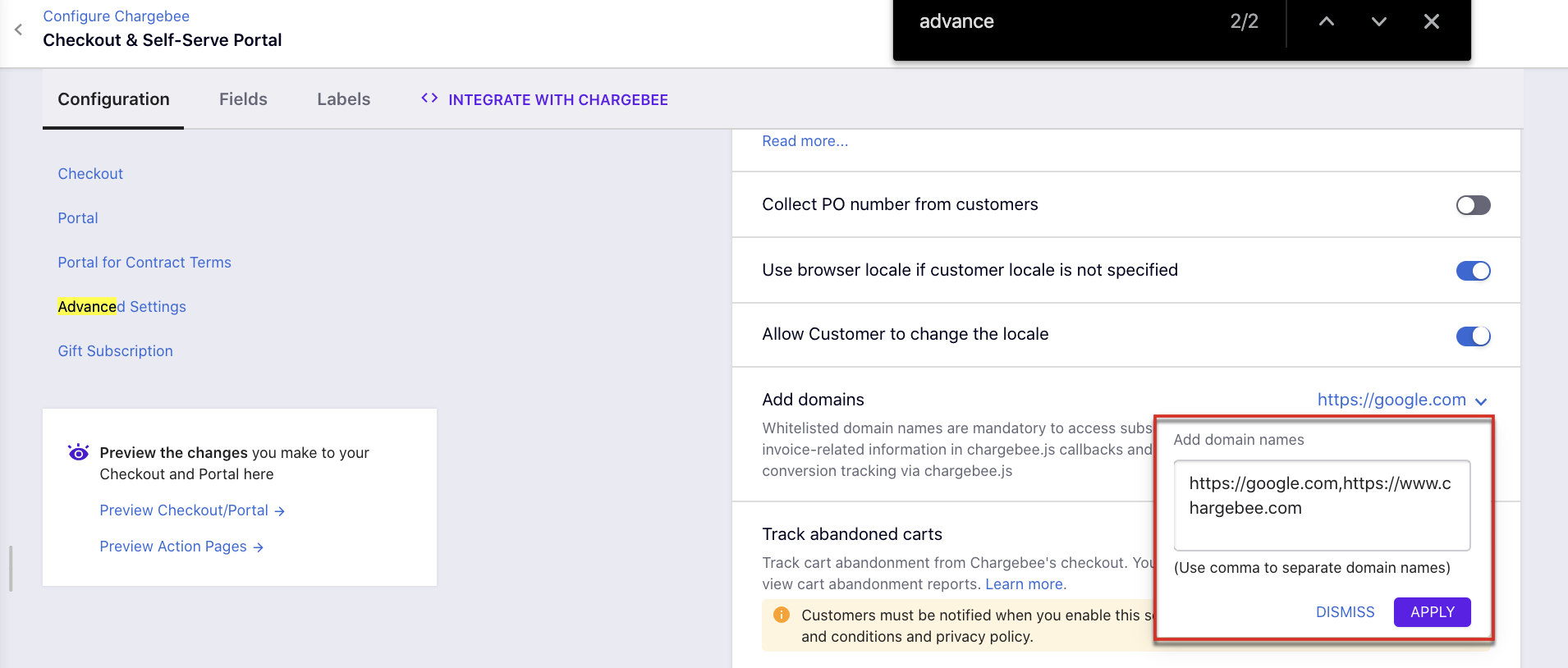Screen dimensions: 1568x668
Task: Dismiss the add domain names popup
Action: pos(1345,612)
